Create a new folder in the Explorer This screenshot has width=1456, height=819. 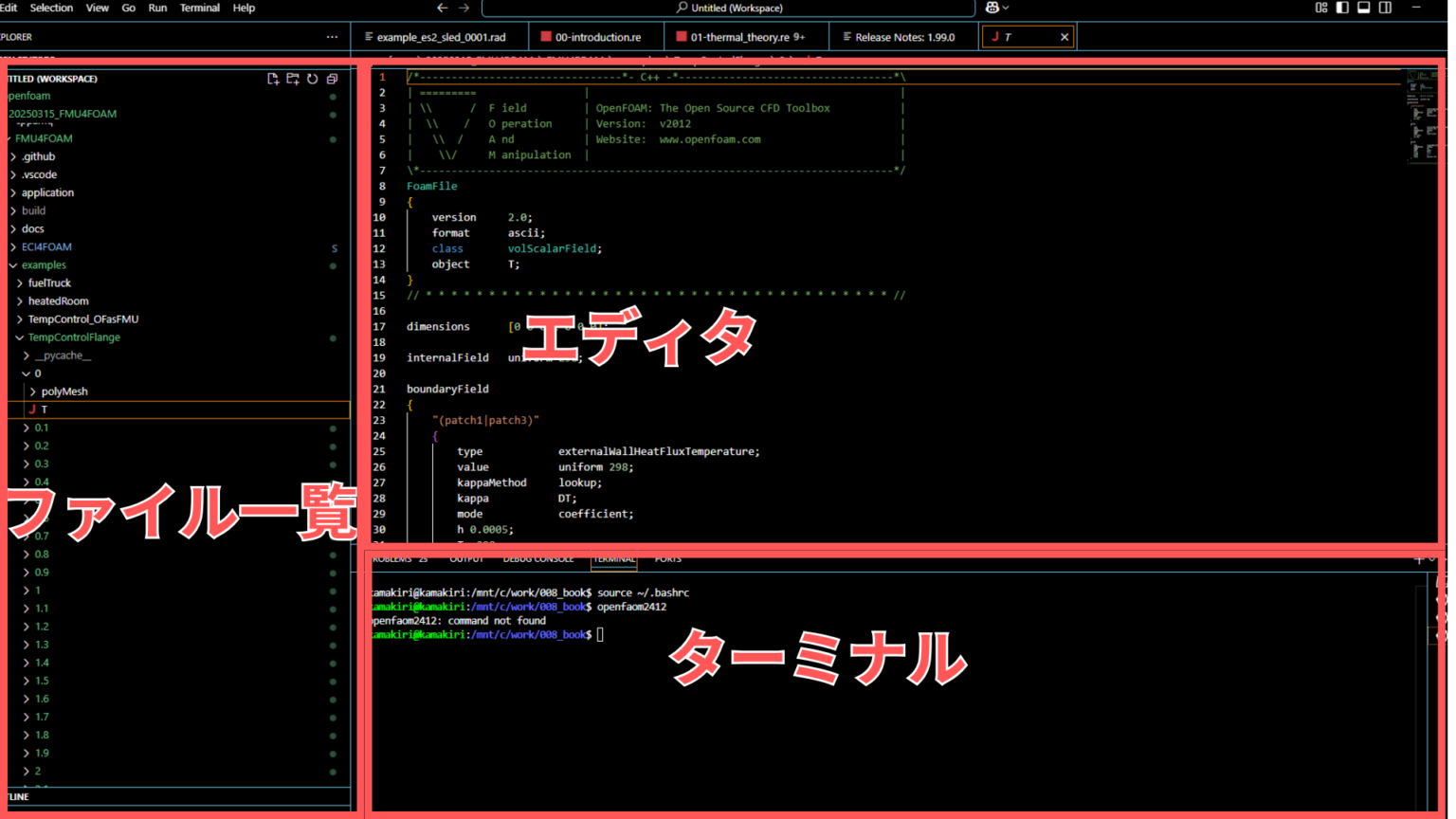pyautogui.click(x=293, y=80)
